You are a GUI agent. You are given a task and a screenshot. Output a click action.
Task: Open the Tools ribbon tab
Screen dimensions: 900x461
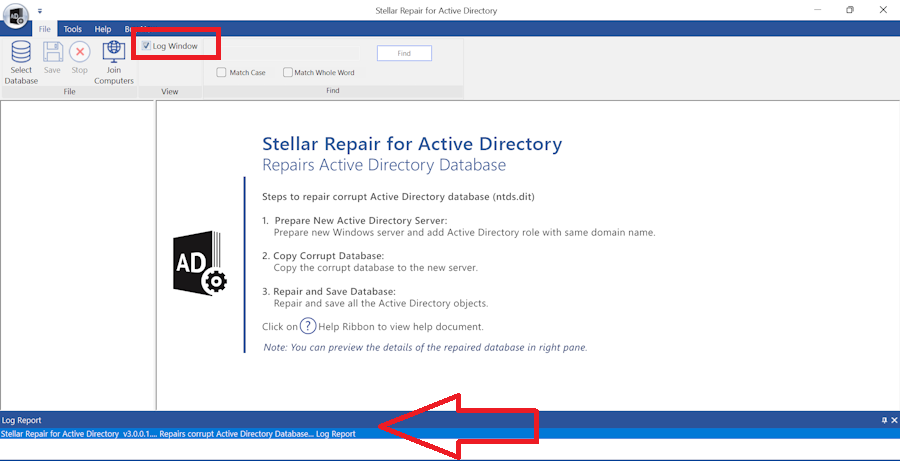pyautogui.click(x=73, y=29)
